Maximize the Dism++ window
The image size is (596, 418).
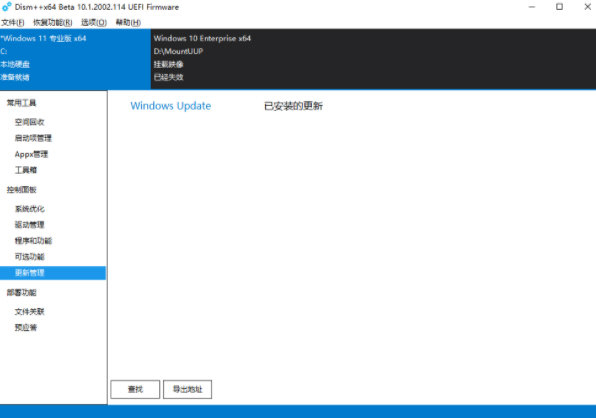tap(560, 7)
